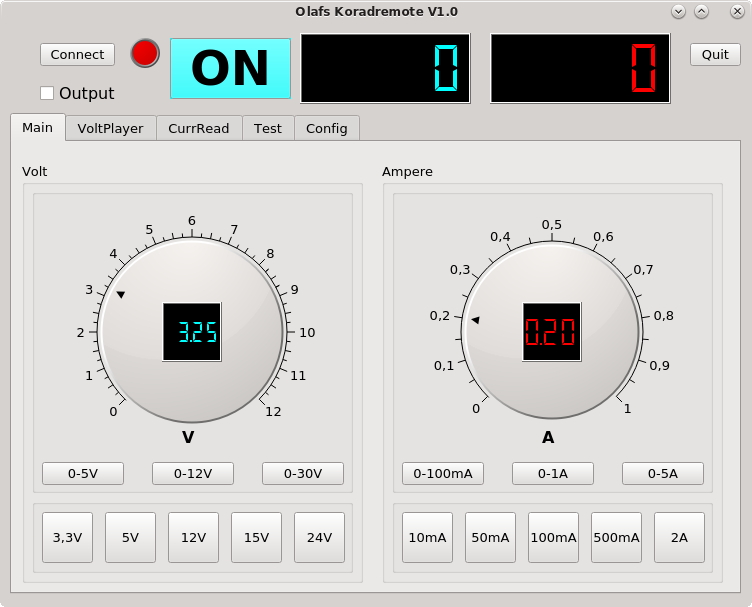
Task: Click the 0.20 current readout on dial
Action: [x=552, y=332]
